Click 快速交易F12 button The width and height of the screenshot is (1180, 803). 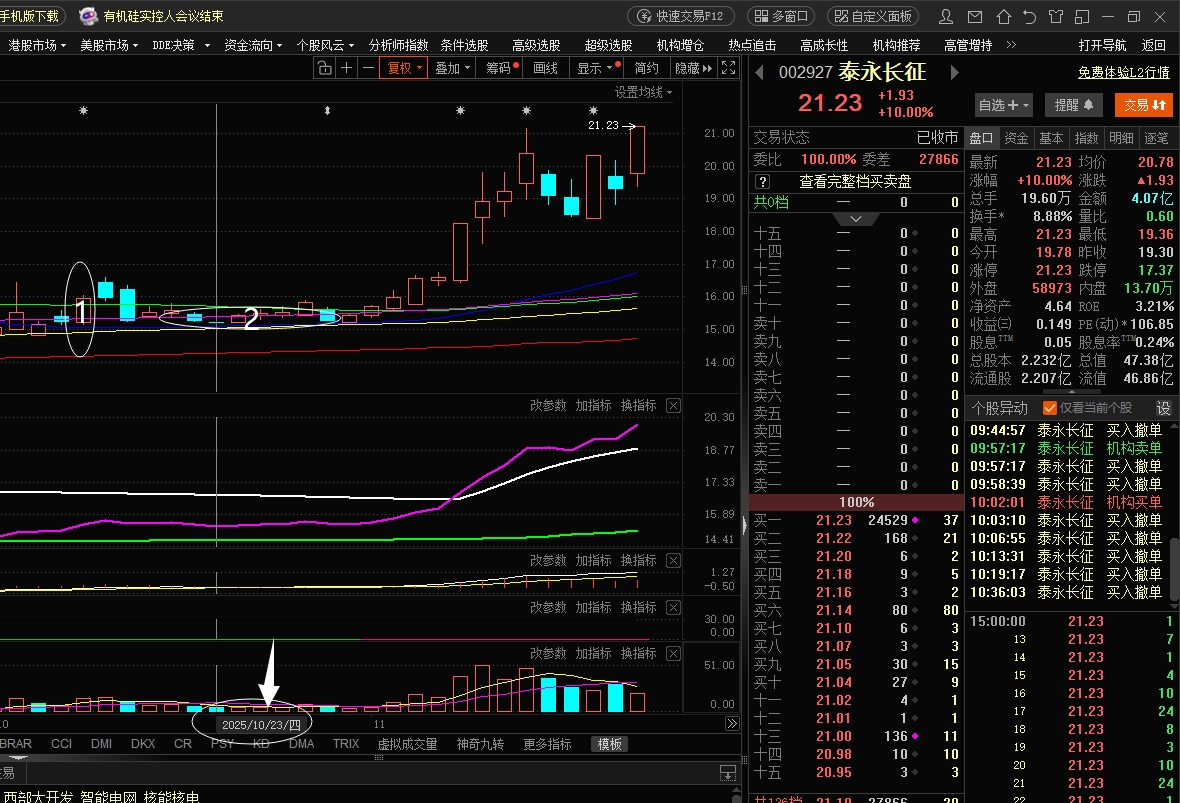(x=680, y=16)
